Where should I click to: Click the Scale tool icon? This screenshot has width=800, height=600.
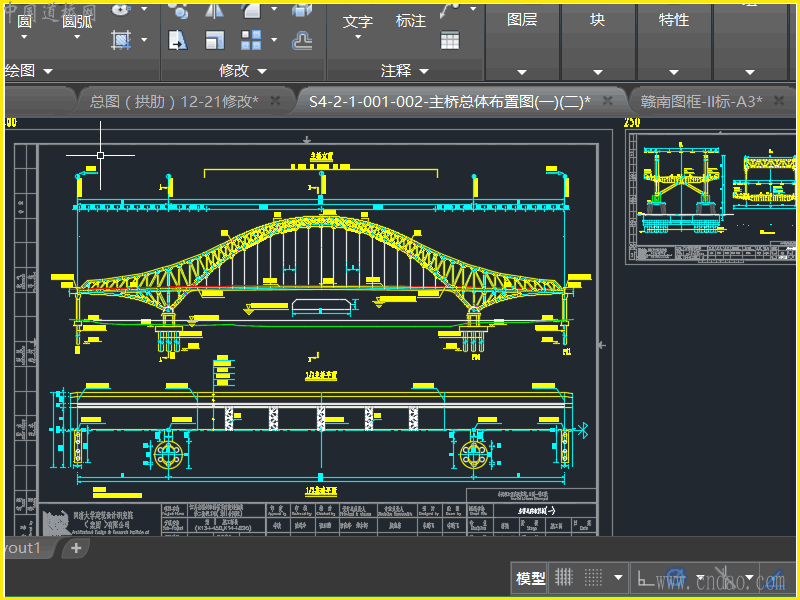214,40
